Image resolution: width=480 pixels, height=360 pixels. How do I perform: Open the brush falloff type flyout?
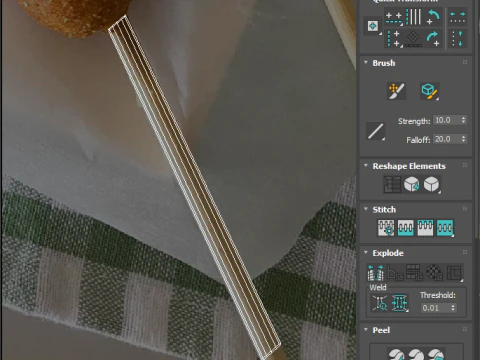point(376,131)
